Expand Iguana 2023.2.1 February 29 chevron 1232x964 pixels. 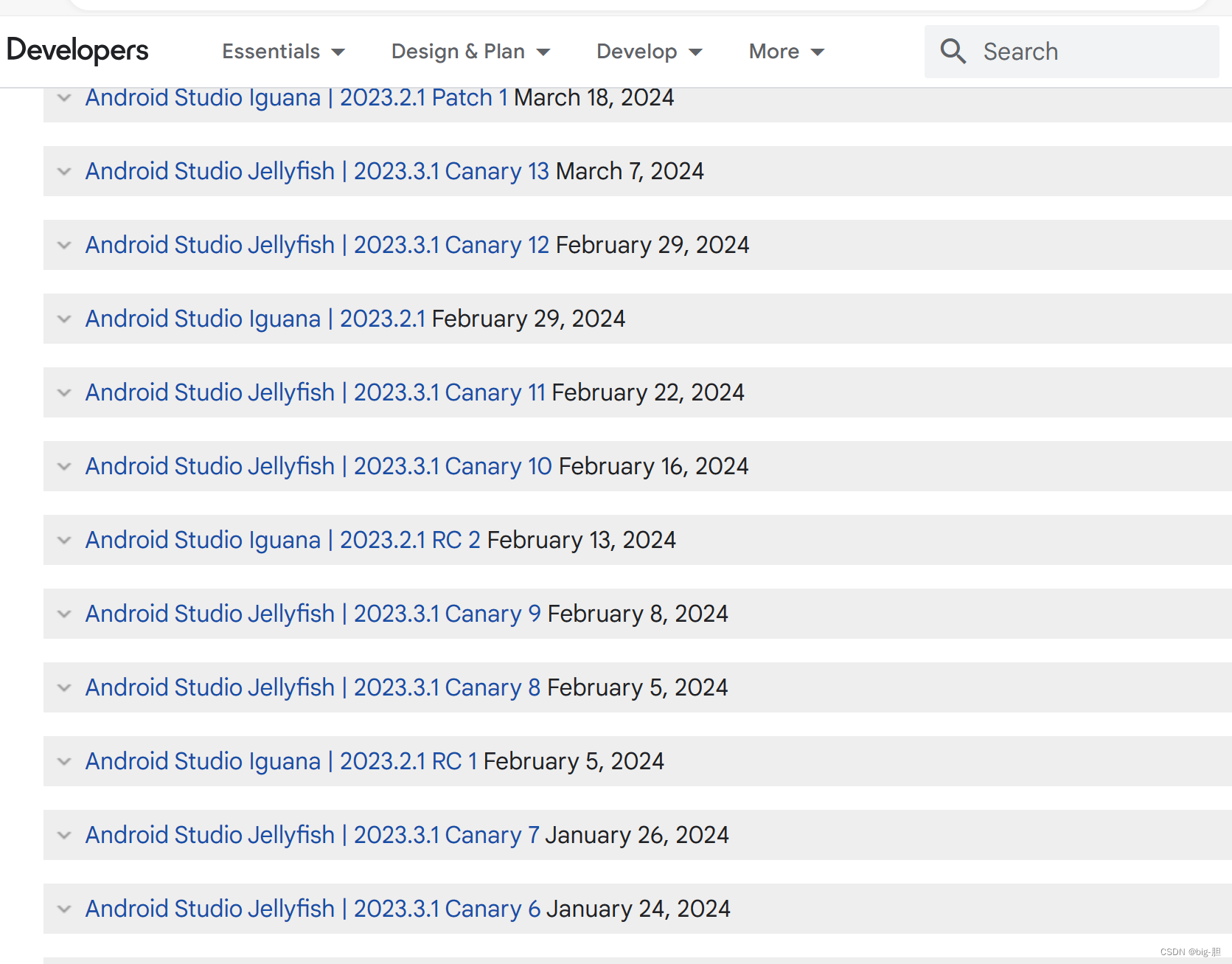pyautogui.click(x=64, y=319)
